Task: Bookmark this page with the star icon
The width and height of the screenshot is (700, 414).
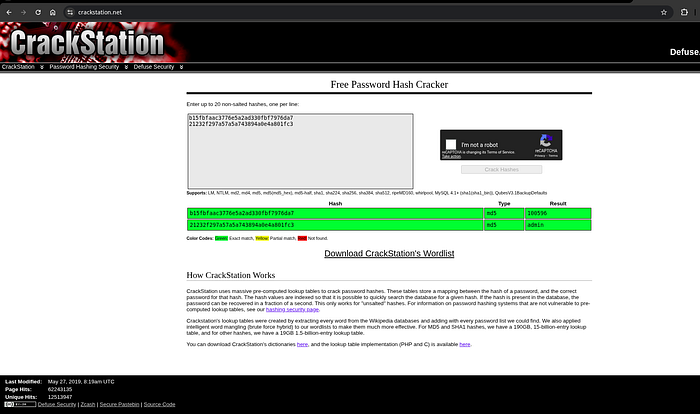Action: [664, 13]
